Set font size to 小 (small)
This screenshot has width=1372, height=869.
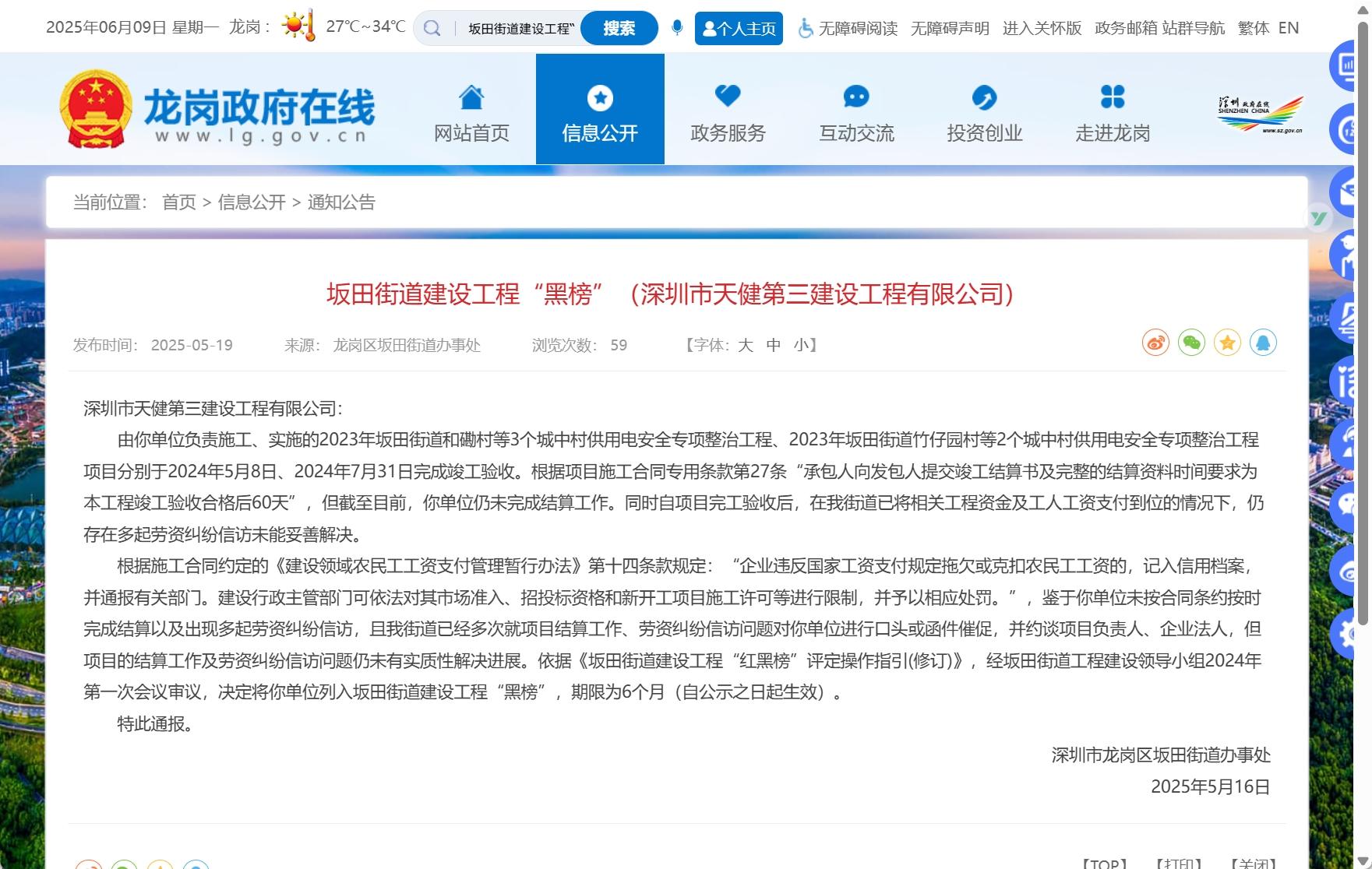pos(802,345)
